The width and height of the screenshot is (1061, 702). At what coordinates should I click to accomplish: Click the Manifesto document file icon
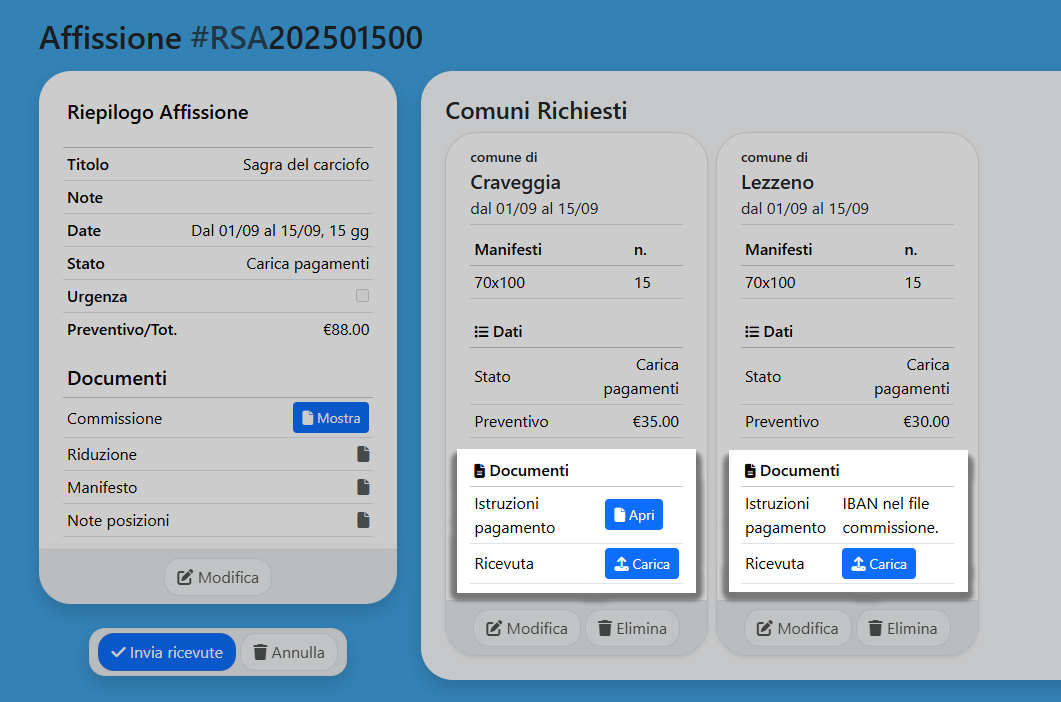[x=363, y=488]
